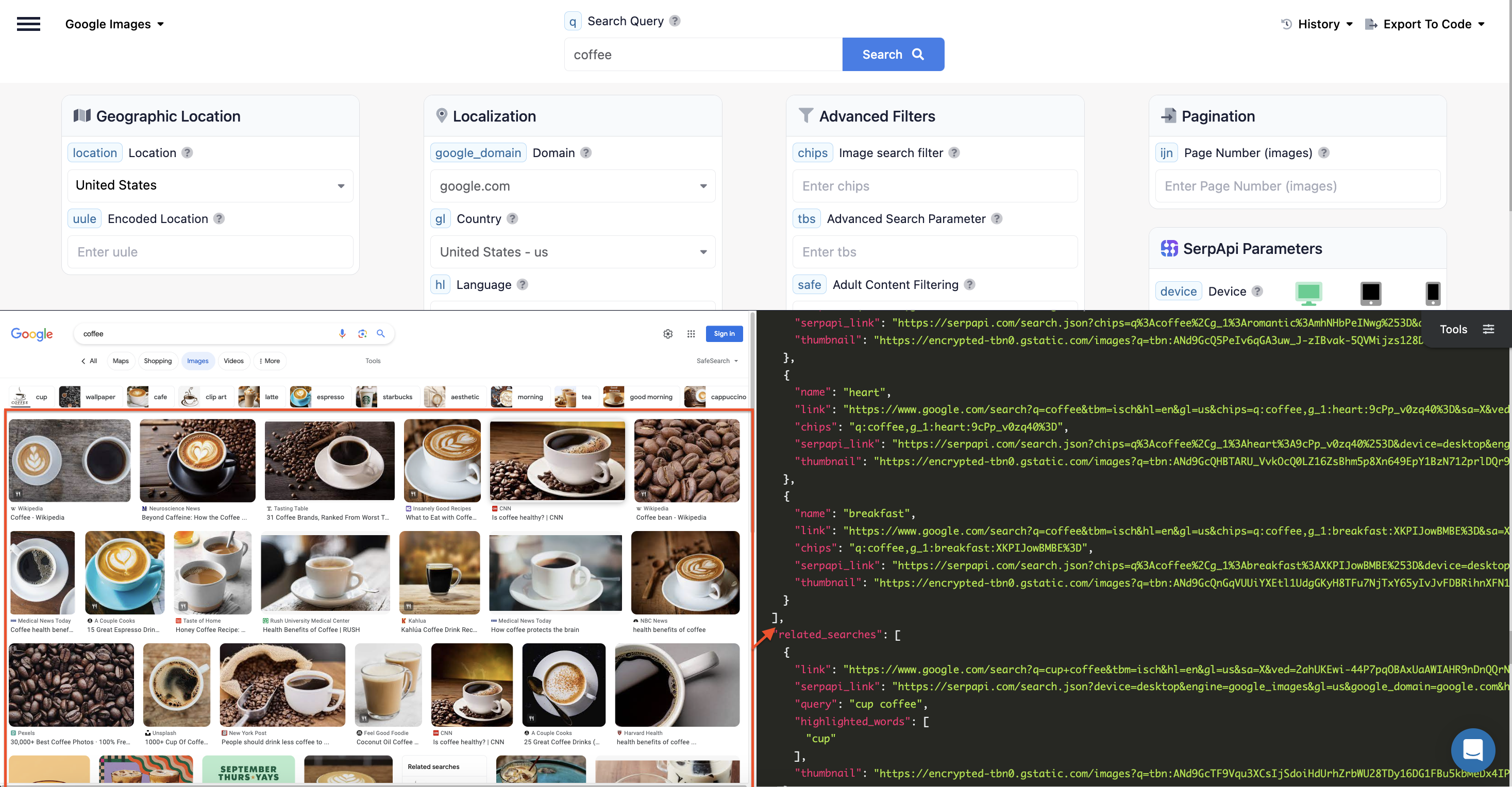The width and height of the screenshot is (1512, 787).
Task: Open the google.com Domain dropdown
Action: click(573, 185)
